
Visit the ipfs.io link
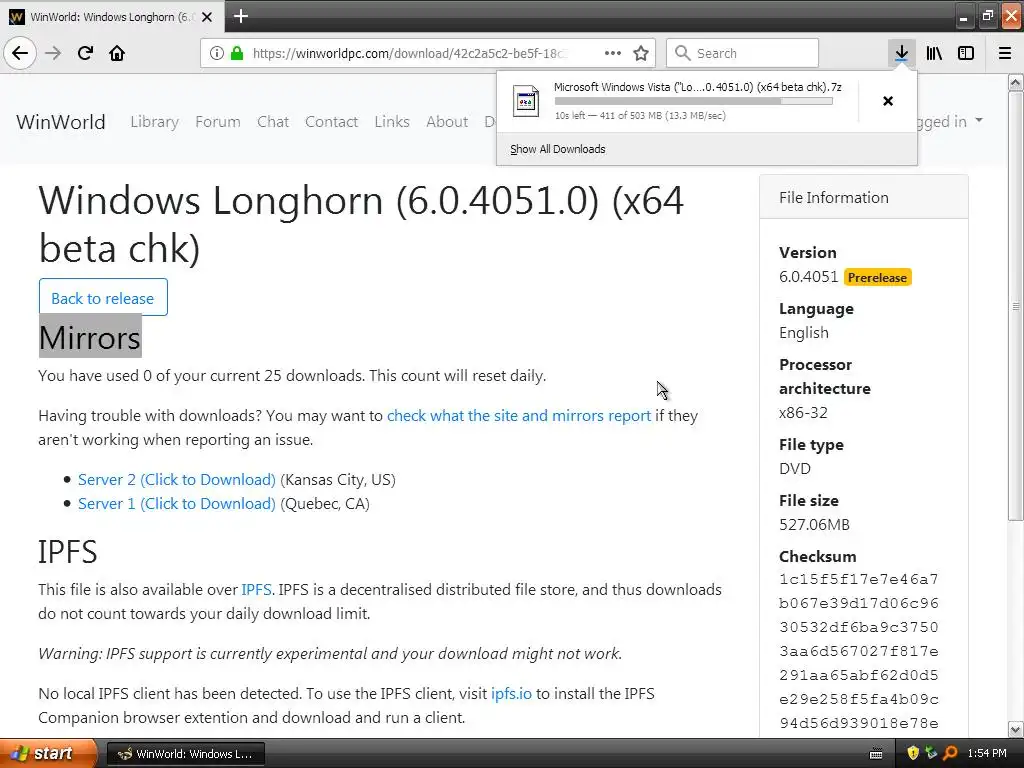(x=511, y=694)
